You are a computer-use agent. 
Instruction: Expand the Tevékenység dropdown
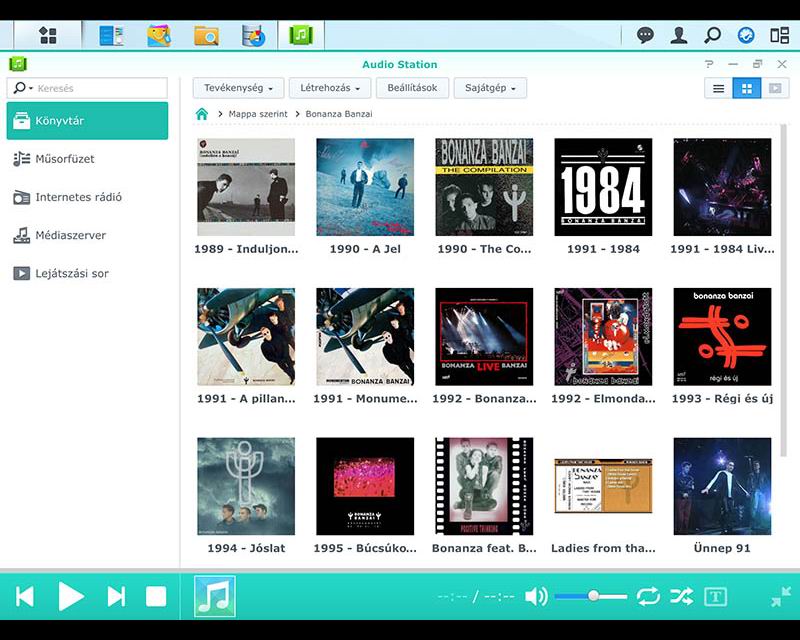point(238,88)
